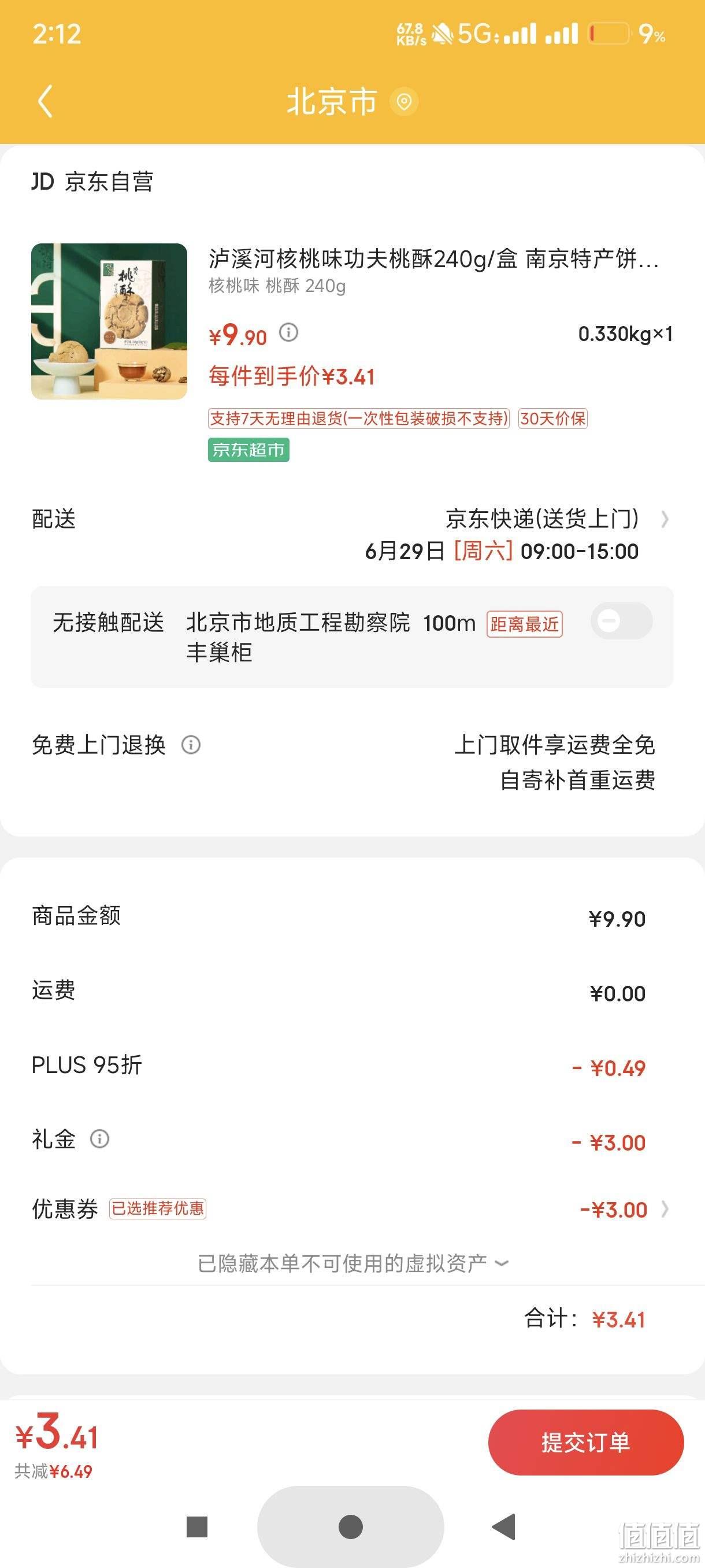Expand 已隐藏本单不可使用的虚拟资产 section

353,1264
